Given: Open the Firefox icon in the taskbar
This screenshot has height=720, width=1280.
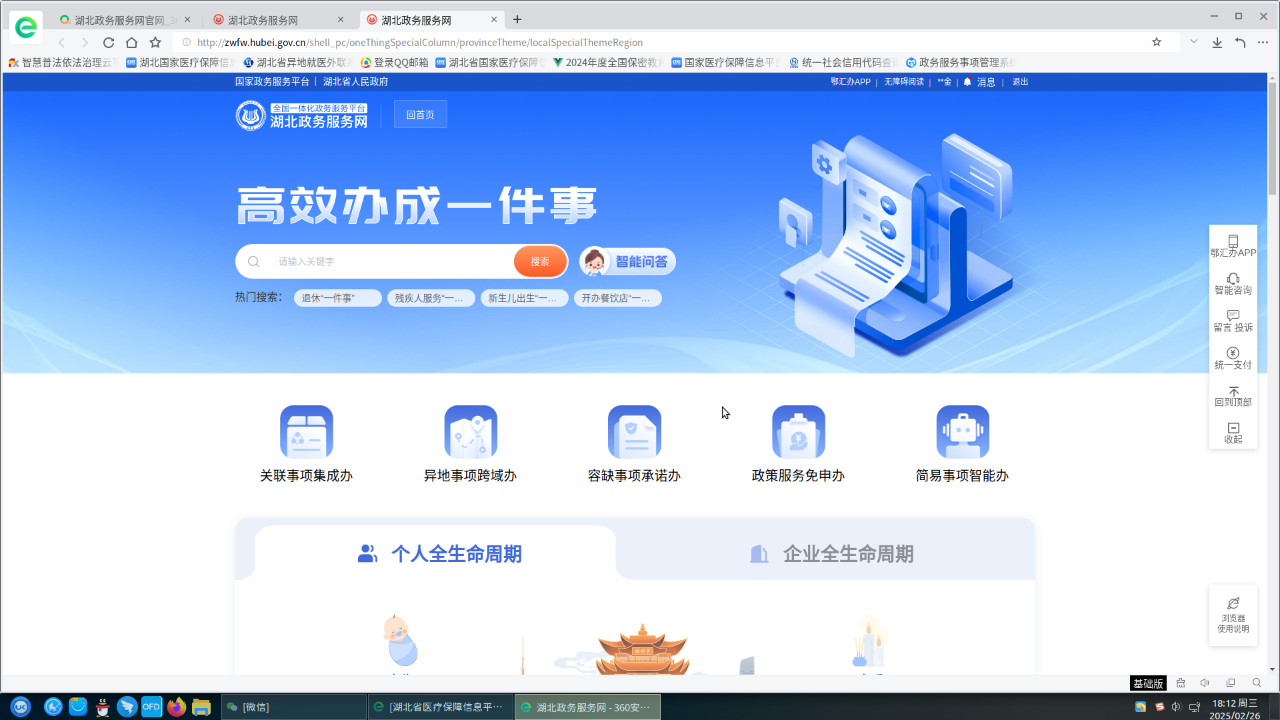Looking at the screenshot, I should pyautogui.click(x=177, y=707).
